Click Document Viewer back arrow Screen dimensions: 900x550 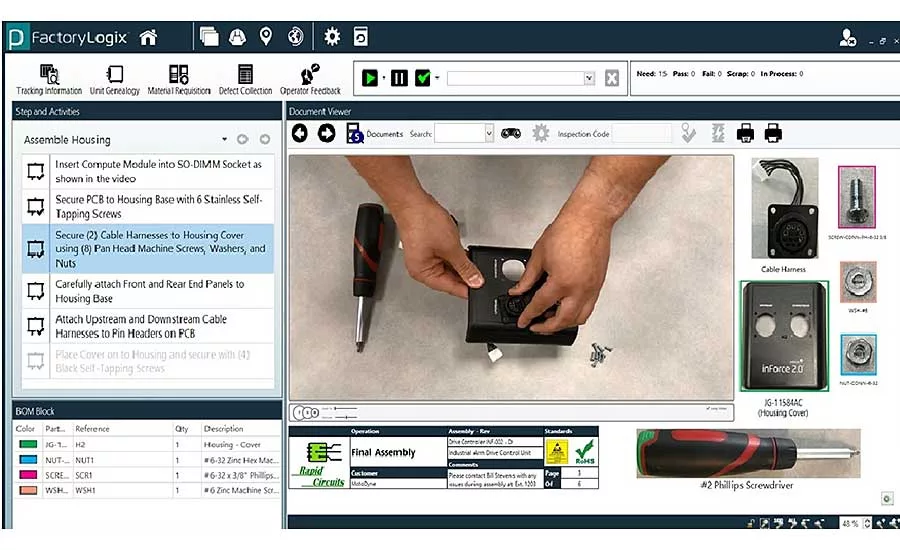click(x=300, y=134)
